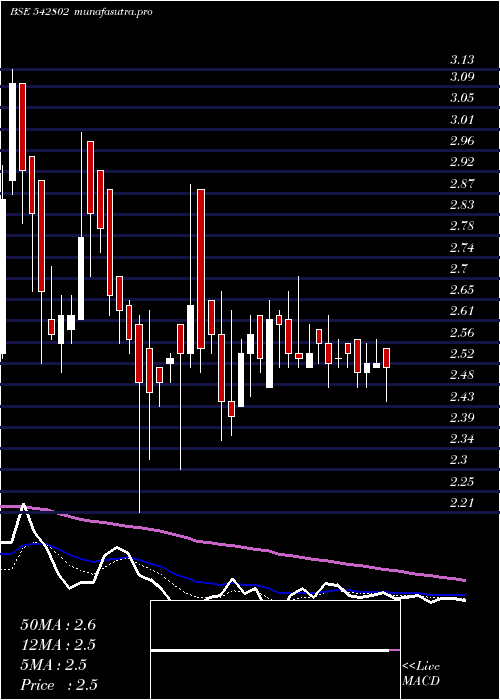500x700 pixels.
Task: Click the Price : 2.5 value
Action: pyautogui.click(x=59, y=685)
